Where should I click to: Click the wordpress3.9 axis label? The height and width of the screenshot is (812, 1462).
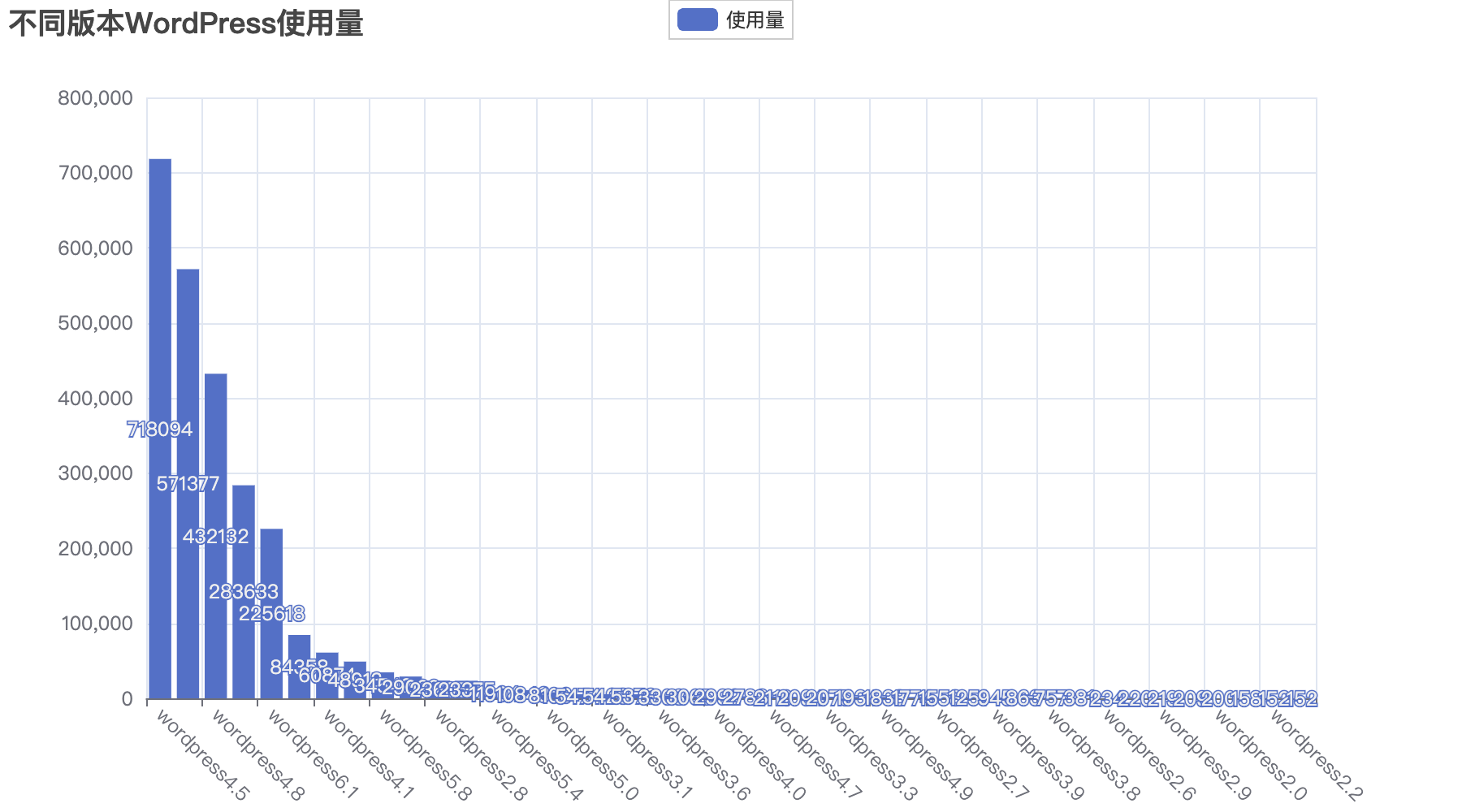tap(1036, 755)
